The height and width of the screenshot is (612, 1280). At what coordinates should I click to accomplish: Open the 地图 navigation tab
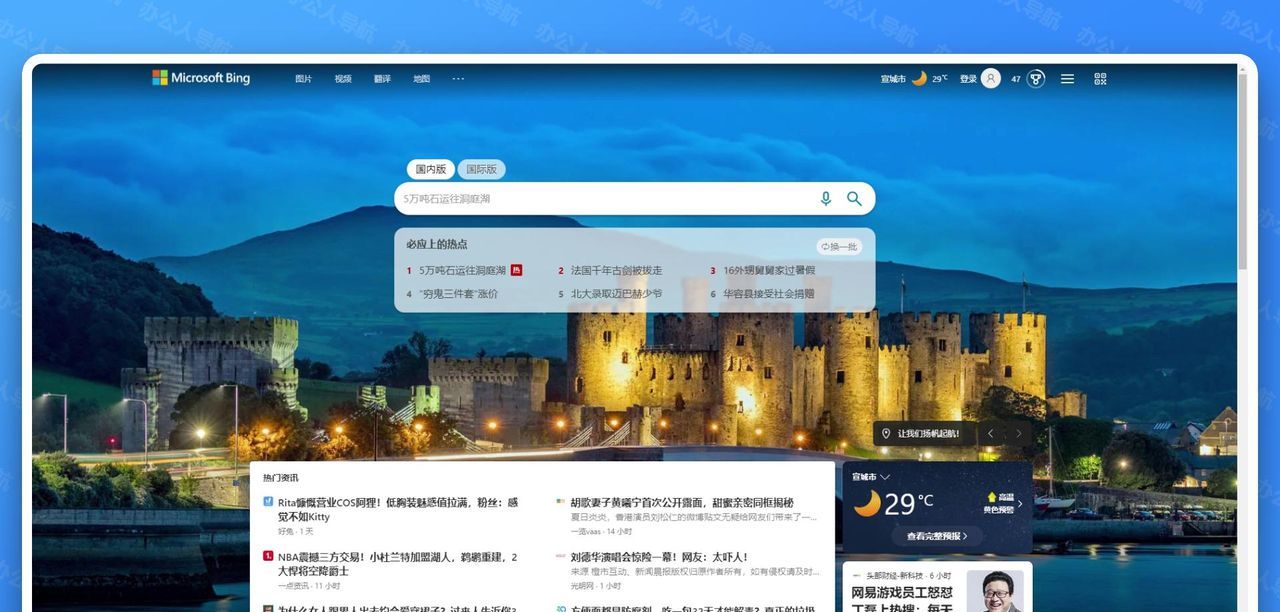click(x=421, y=78)
